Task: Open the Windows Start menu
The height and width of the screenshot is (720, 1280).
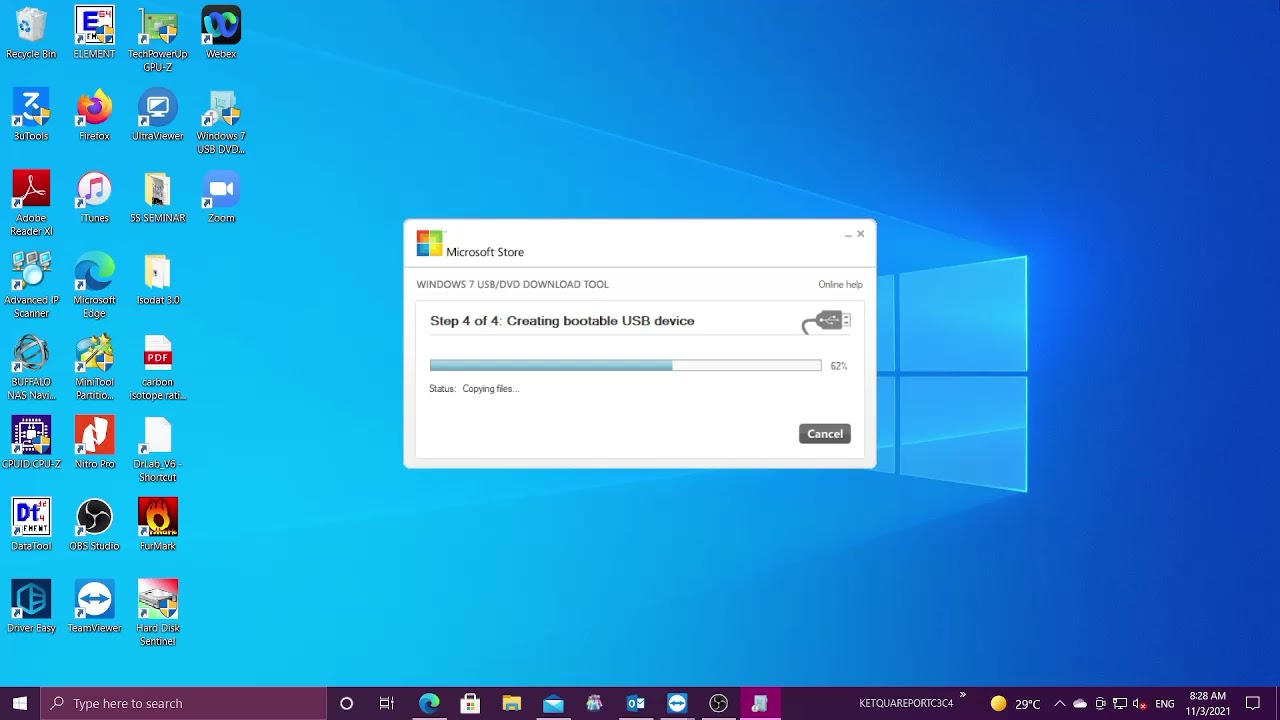Action: 20,703
